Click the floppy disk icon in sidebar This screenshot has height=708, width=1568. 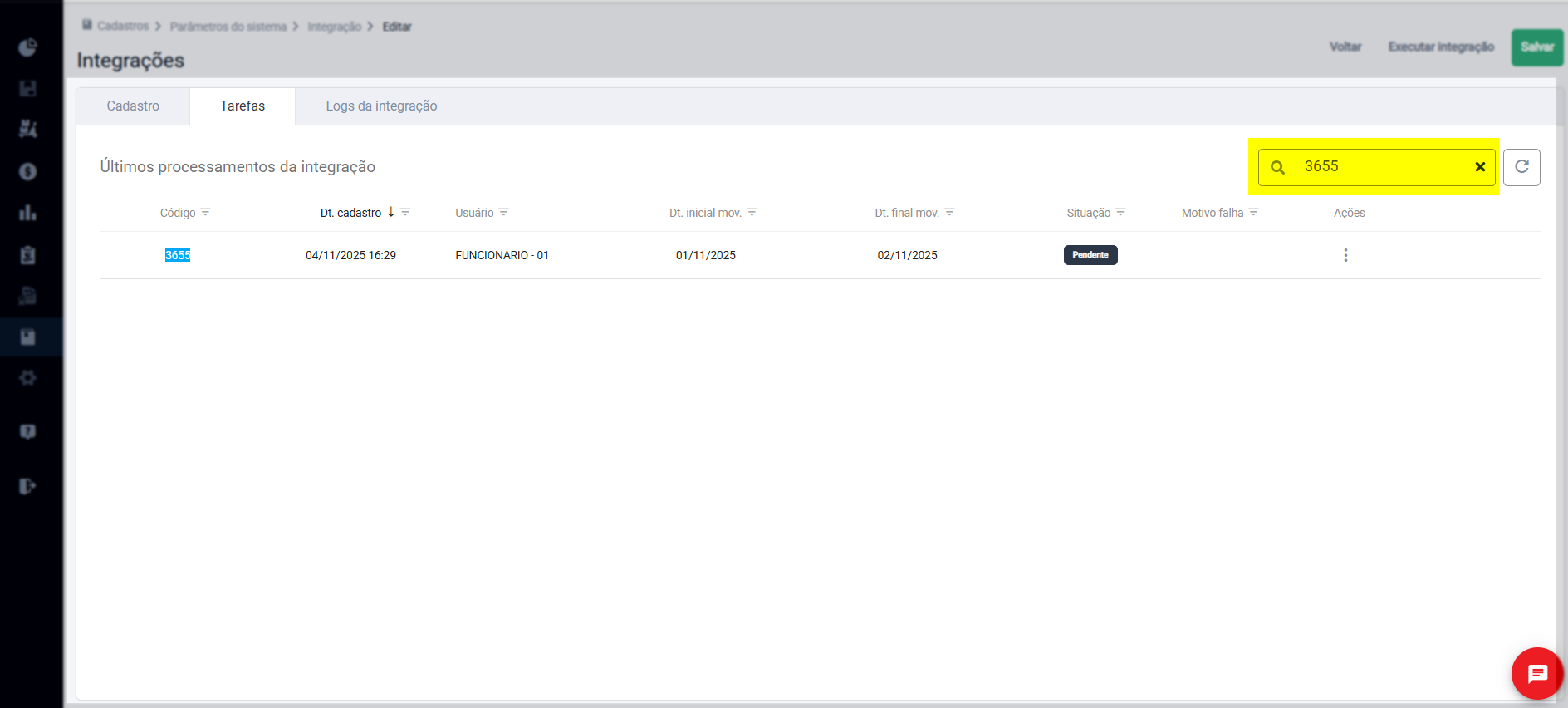(x=27, y=88)
